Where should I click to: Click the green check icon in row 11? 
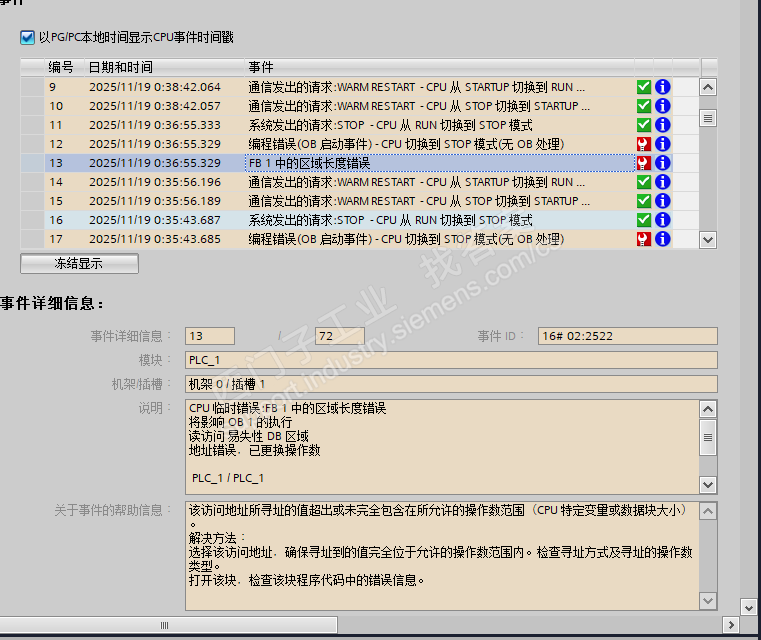click(644, 125)
